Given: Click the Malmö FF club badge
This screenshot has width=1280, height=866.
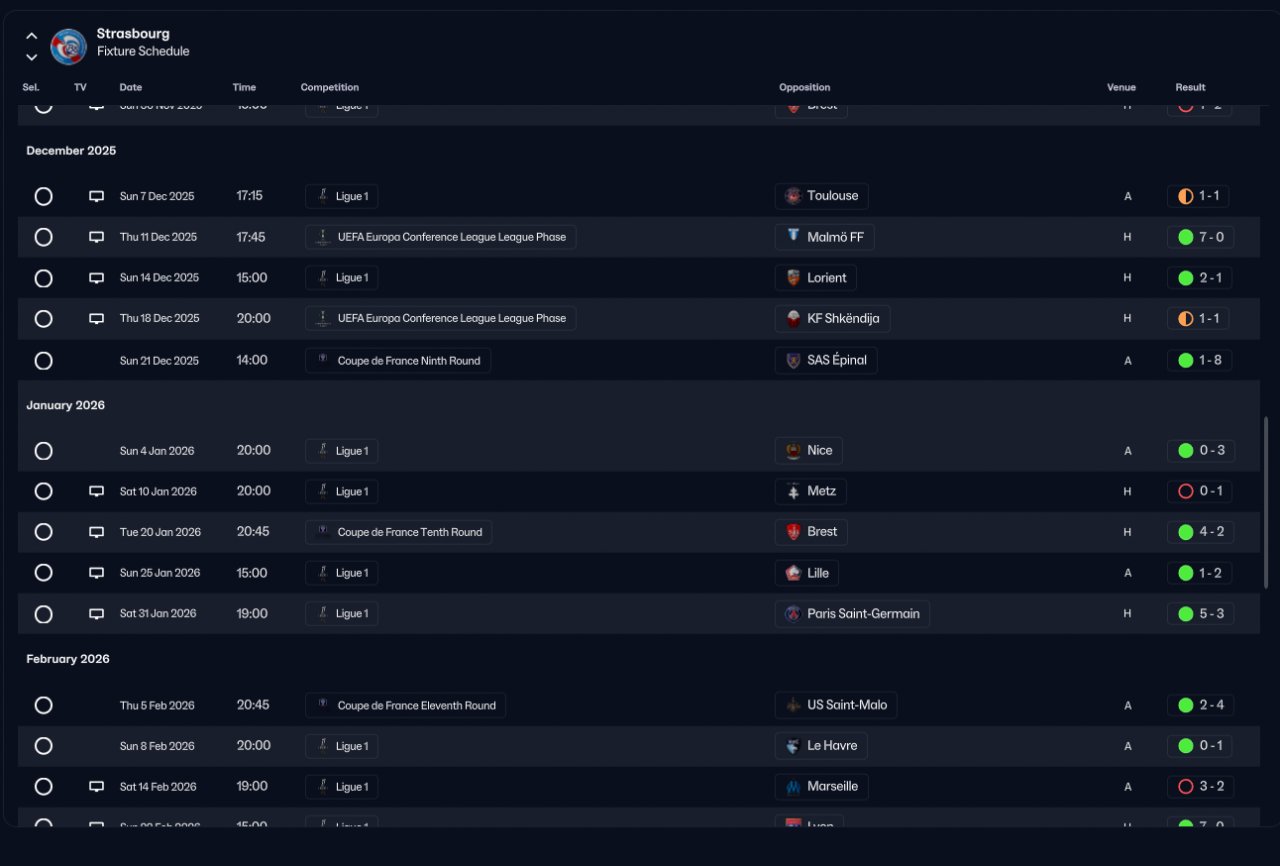Looking at the screenshot, I should pyautogui.click(x=793, y=237).
